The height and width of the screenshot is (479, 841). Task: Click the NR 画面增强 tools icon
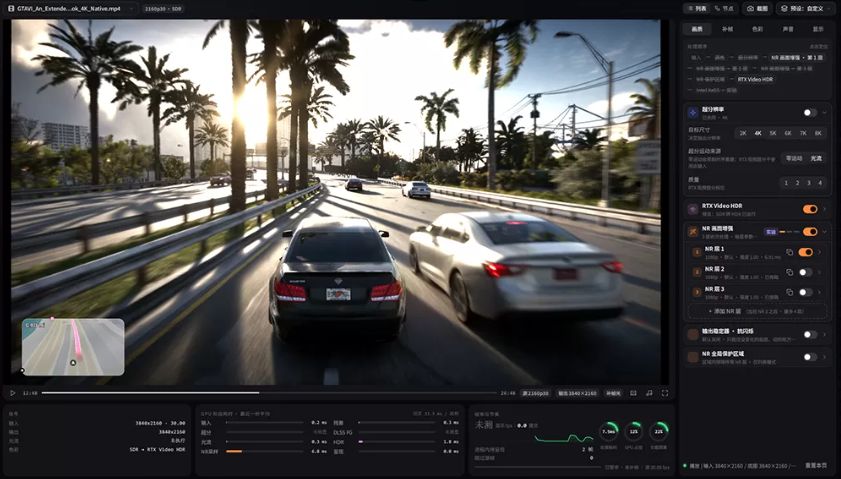click(693, 232)
